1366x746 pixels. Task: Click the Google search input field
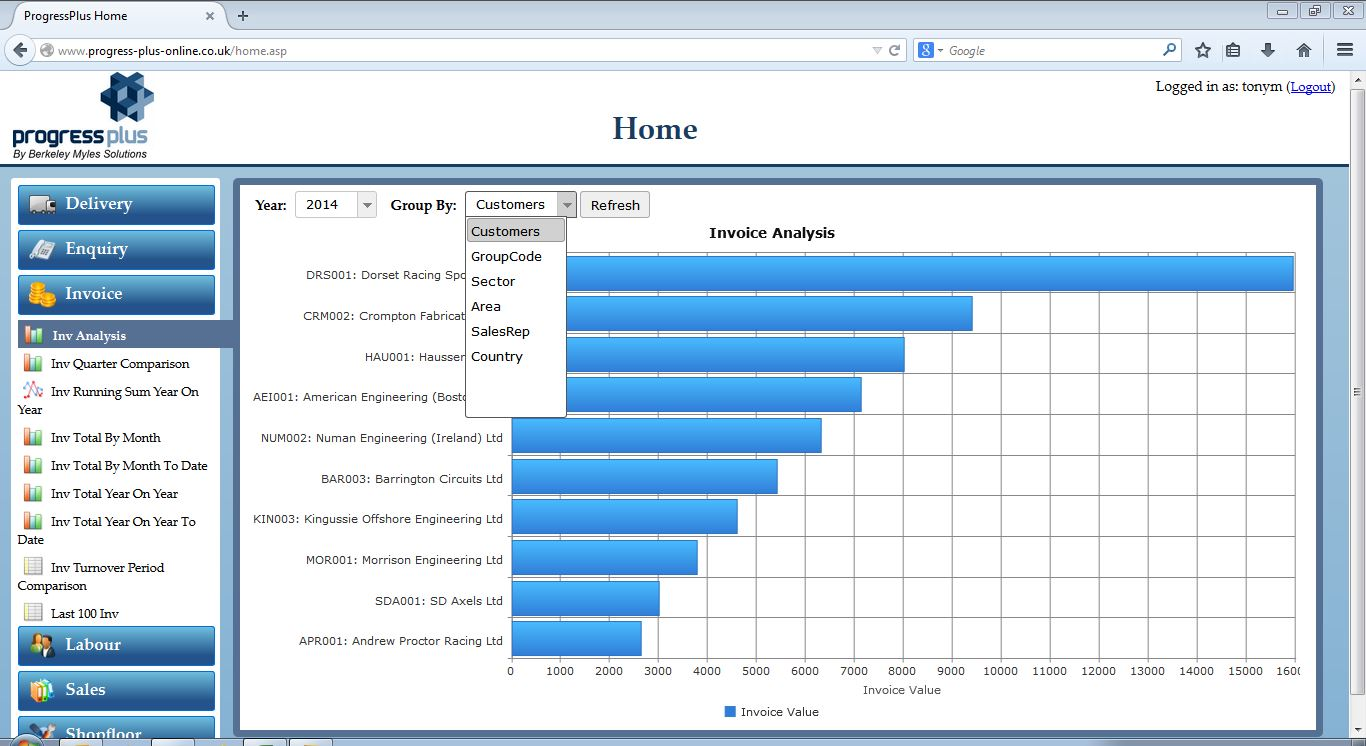1050,50
